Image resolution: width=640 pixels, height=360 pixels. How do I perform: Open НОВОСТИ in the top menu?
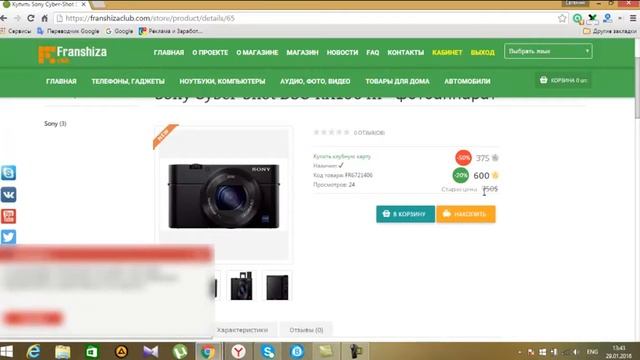[342, 53]
